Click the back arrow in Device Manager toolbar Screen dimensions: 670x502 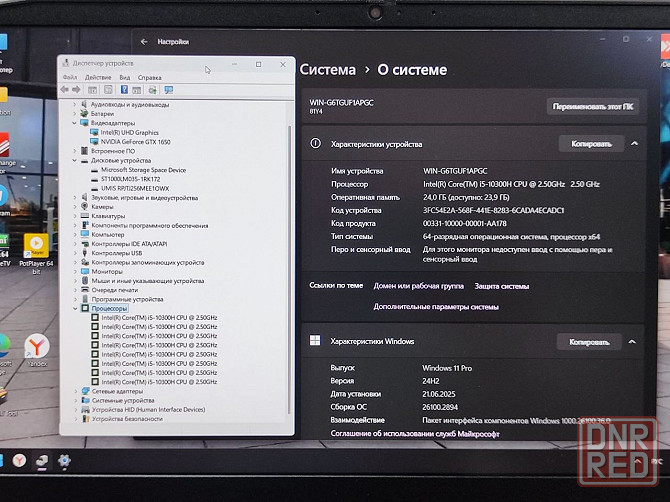tap(65, 90)
